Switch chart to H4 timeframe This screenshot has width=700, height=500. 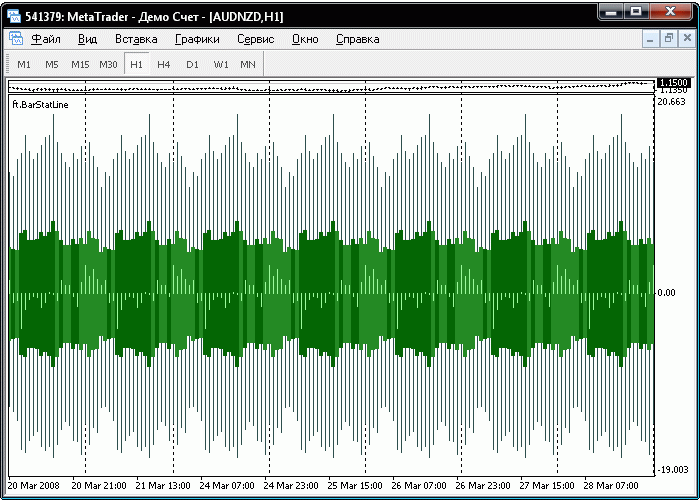[x=164, y=64]
